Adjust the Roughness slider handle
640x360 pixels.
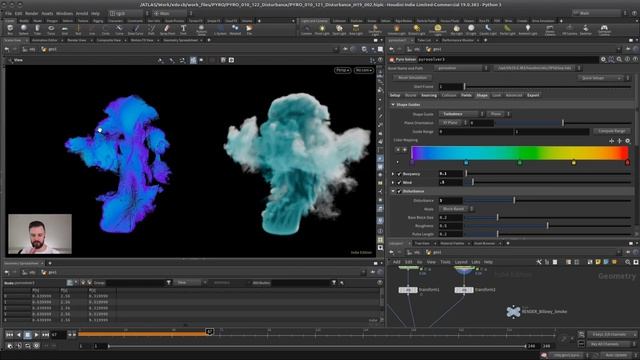(548, 226)
